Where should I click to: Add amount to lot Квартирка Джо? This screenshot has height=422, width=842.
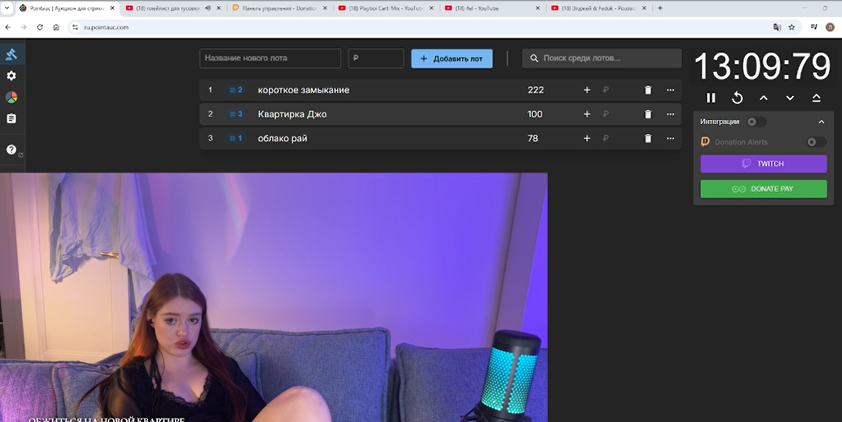(587, 114)
